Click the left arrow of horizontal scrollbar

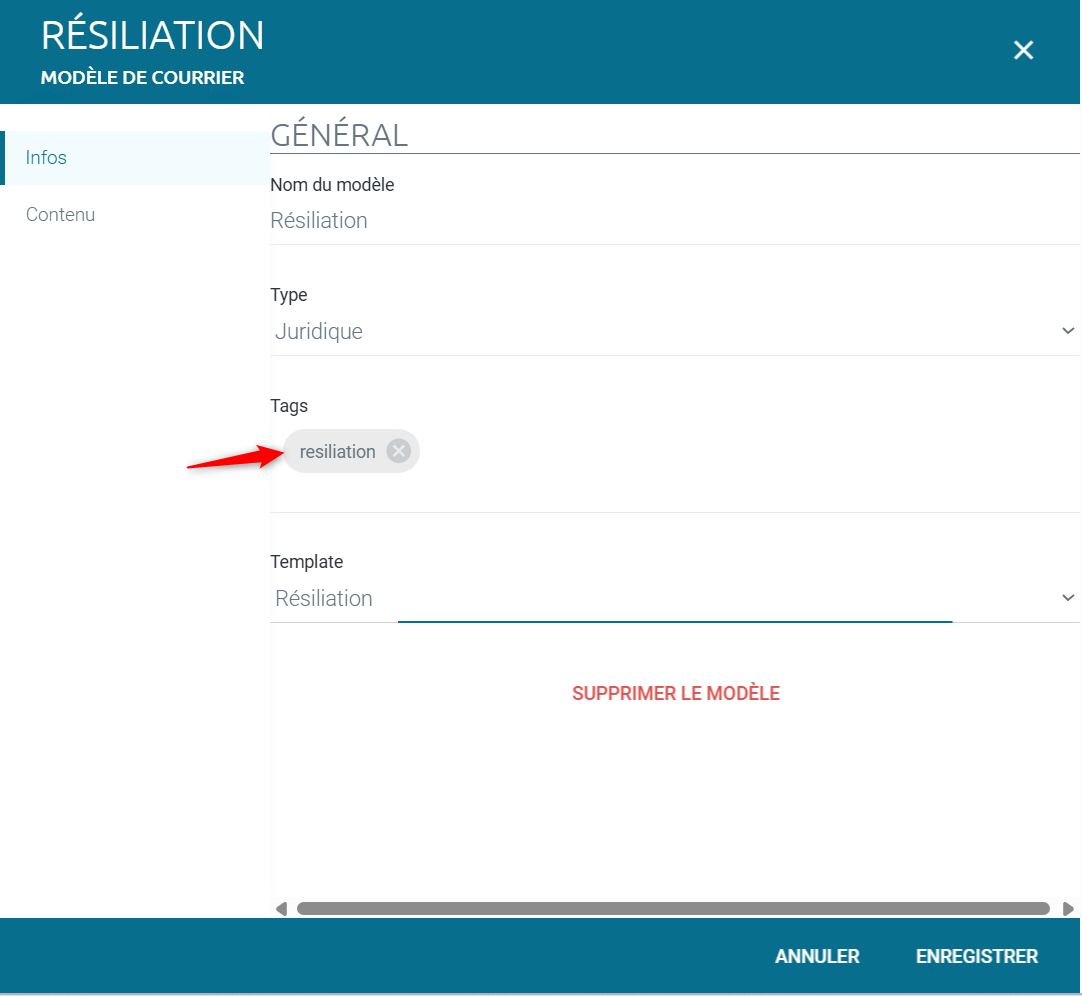[x=281, y=909]
